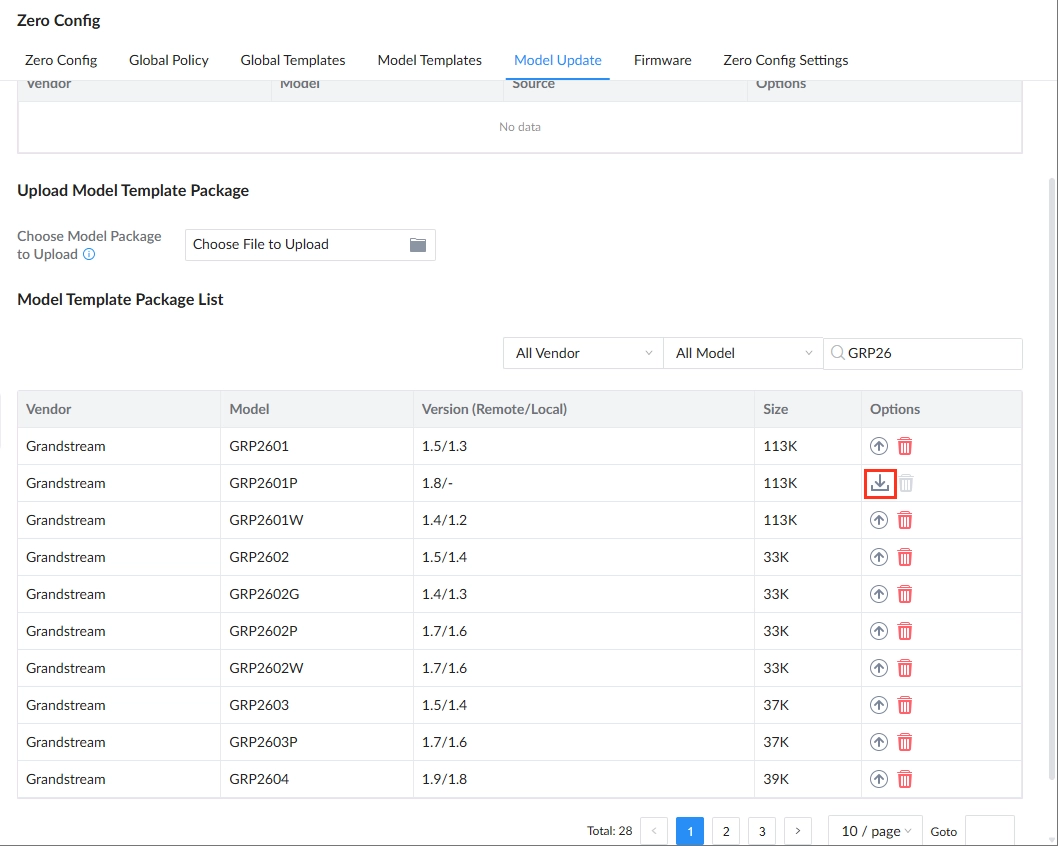The image size is (1058, 846).
Task: Click the Model column header of package list
Action: point(317,409)
